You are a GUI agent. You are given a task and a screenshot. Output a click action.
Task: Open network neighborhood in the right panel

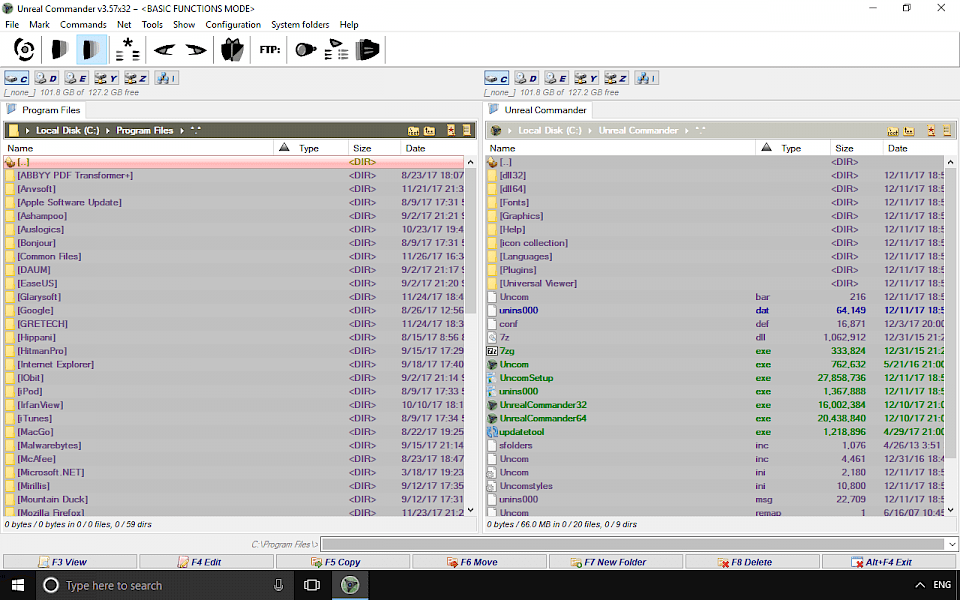point(647,78)
